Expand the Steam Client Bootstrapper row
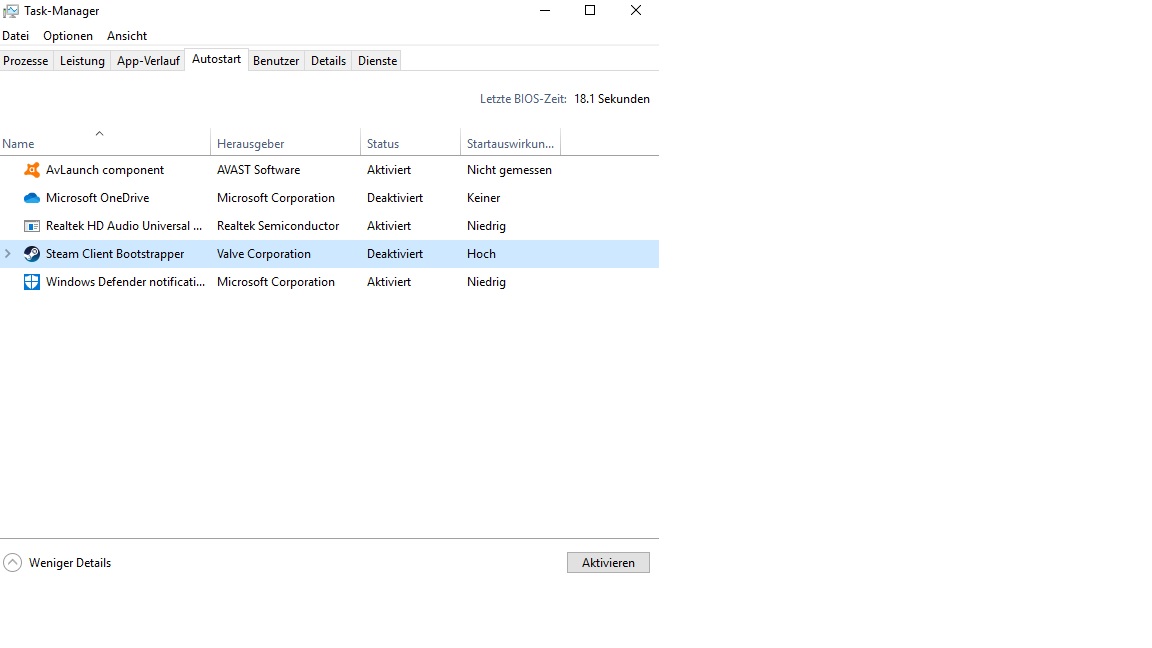 pyautogui.click(x=8, y=253)
